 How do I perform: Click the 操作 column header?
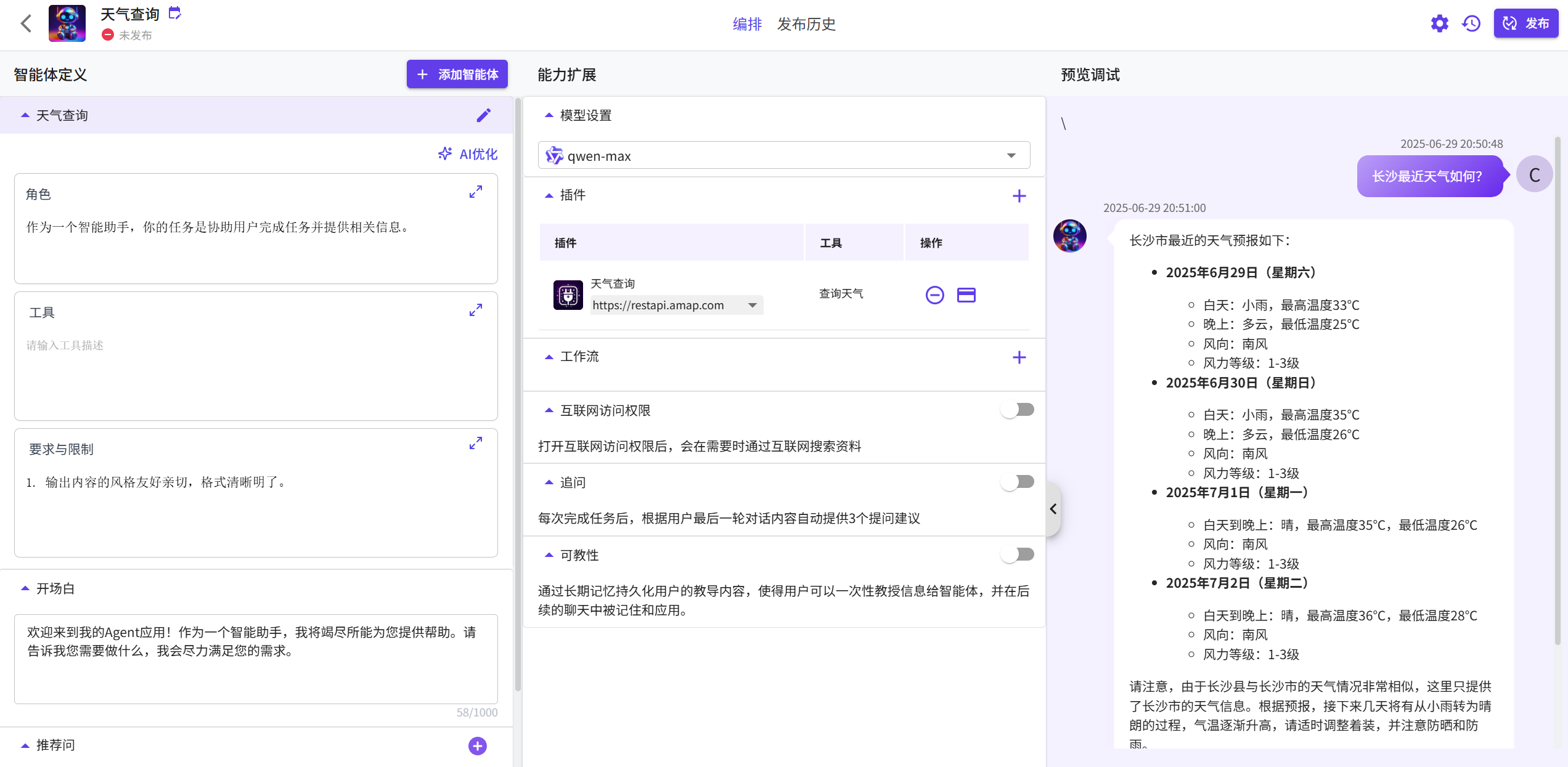coord(931,243)
